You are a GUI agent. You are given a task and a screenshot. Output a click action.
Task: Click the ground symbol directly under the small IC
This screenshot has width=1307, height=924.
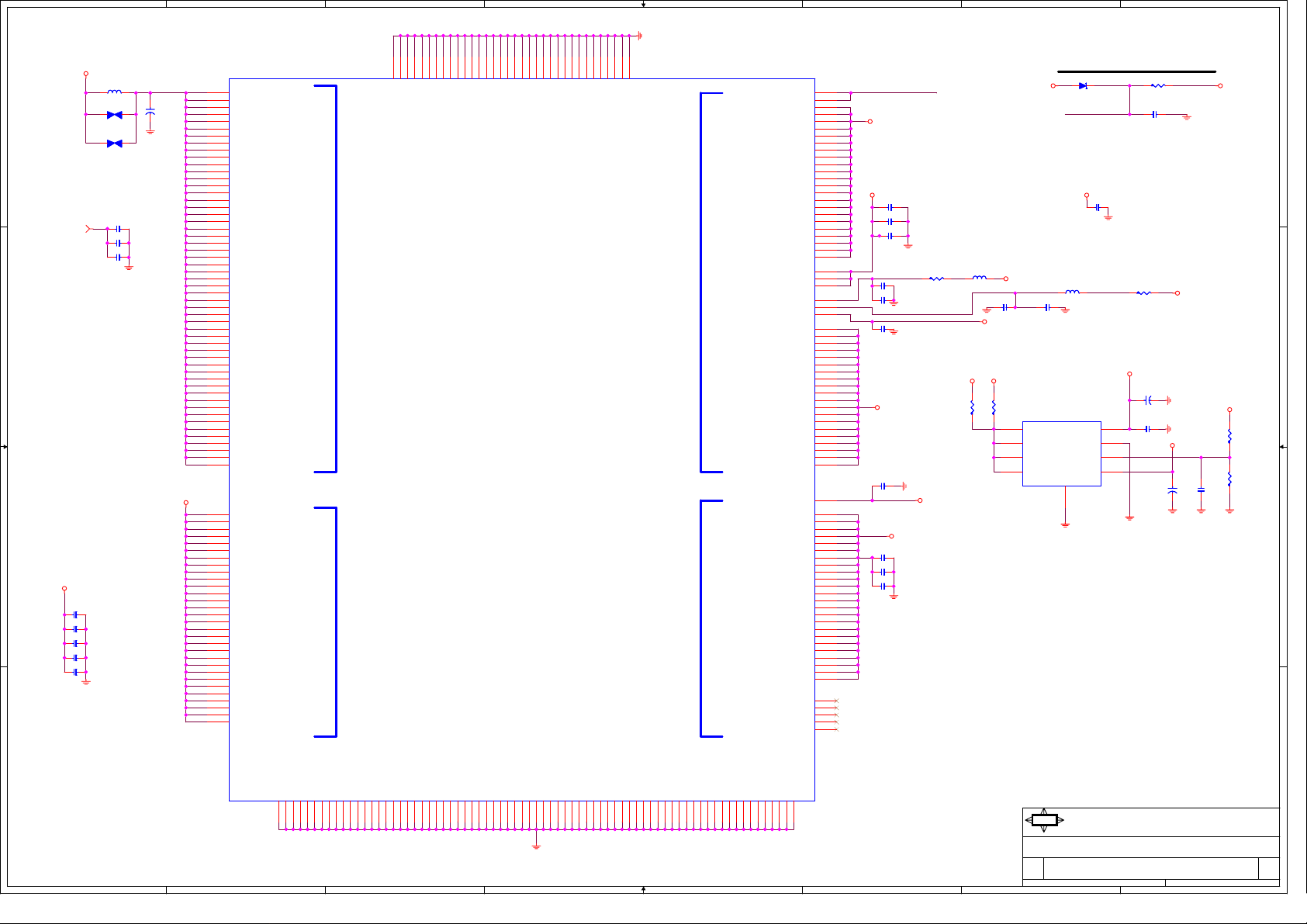[x=1066, y=525]
